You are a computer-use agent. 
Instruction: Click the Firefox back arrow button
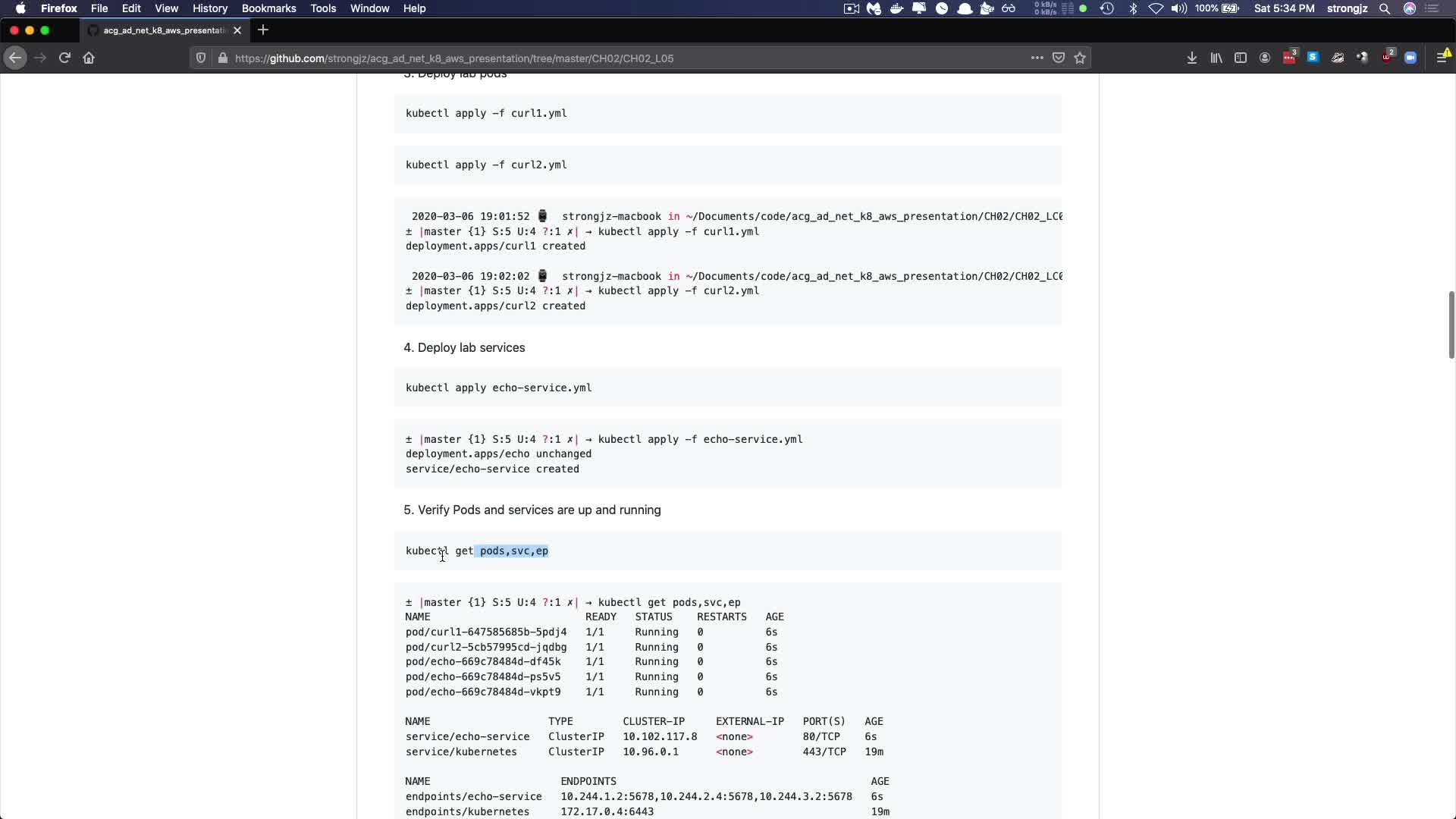(14, 58)
